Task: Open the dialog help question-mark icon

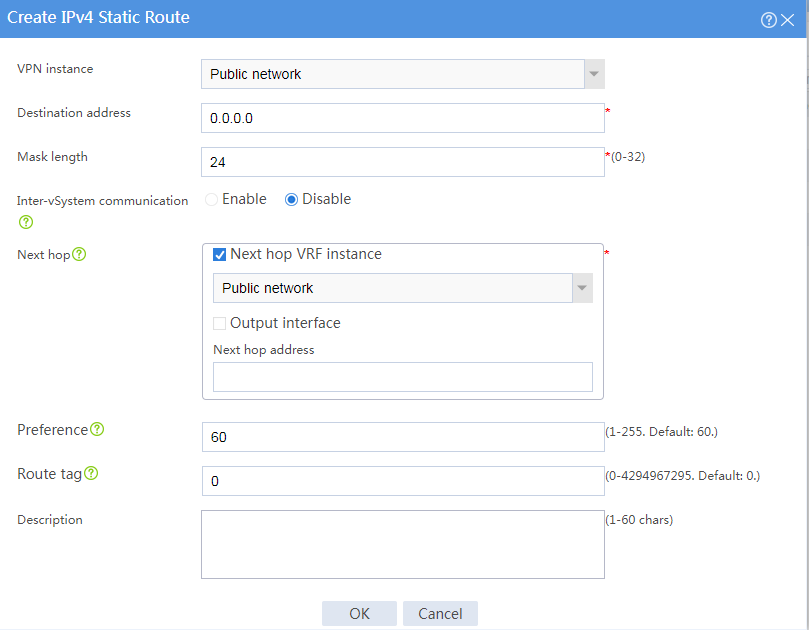Action: (x=768, y=20)
